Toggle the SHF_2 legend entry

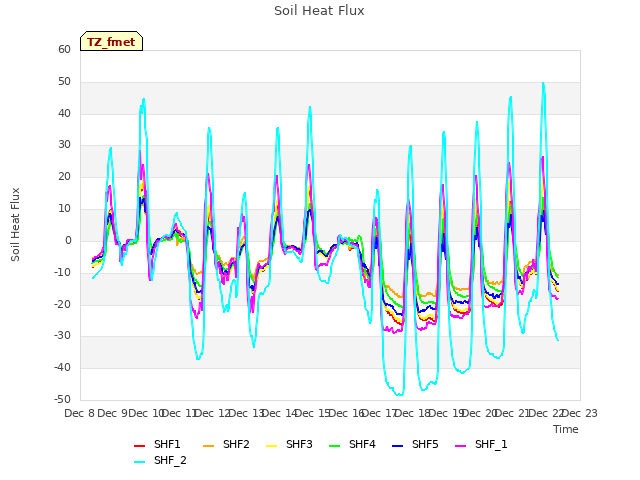click(x=160, y=460)
